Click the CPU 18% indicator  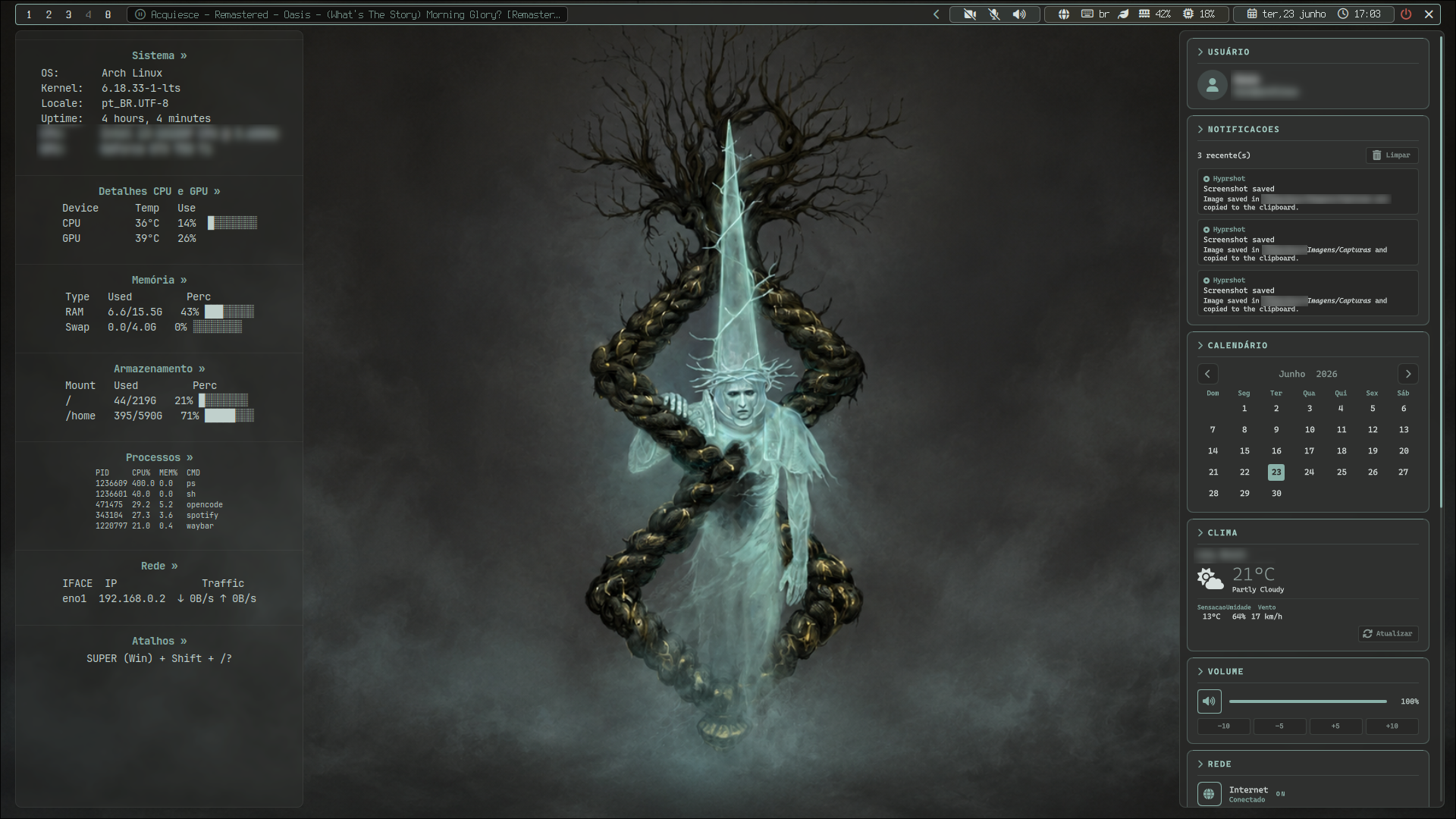coord(1199,14)
